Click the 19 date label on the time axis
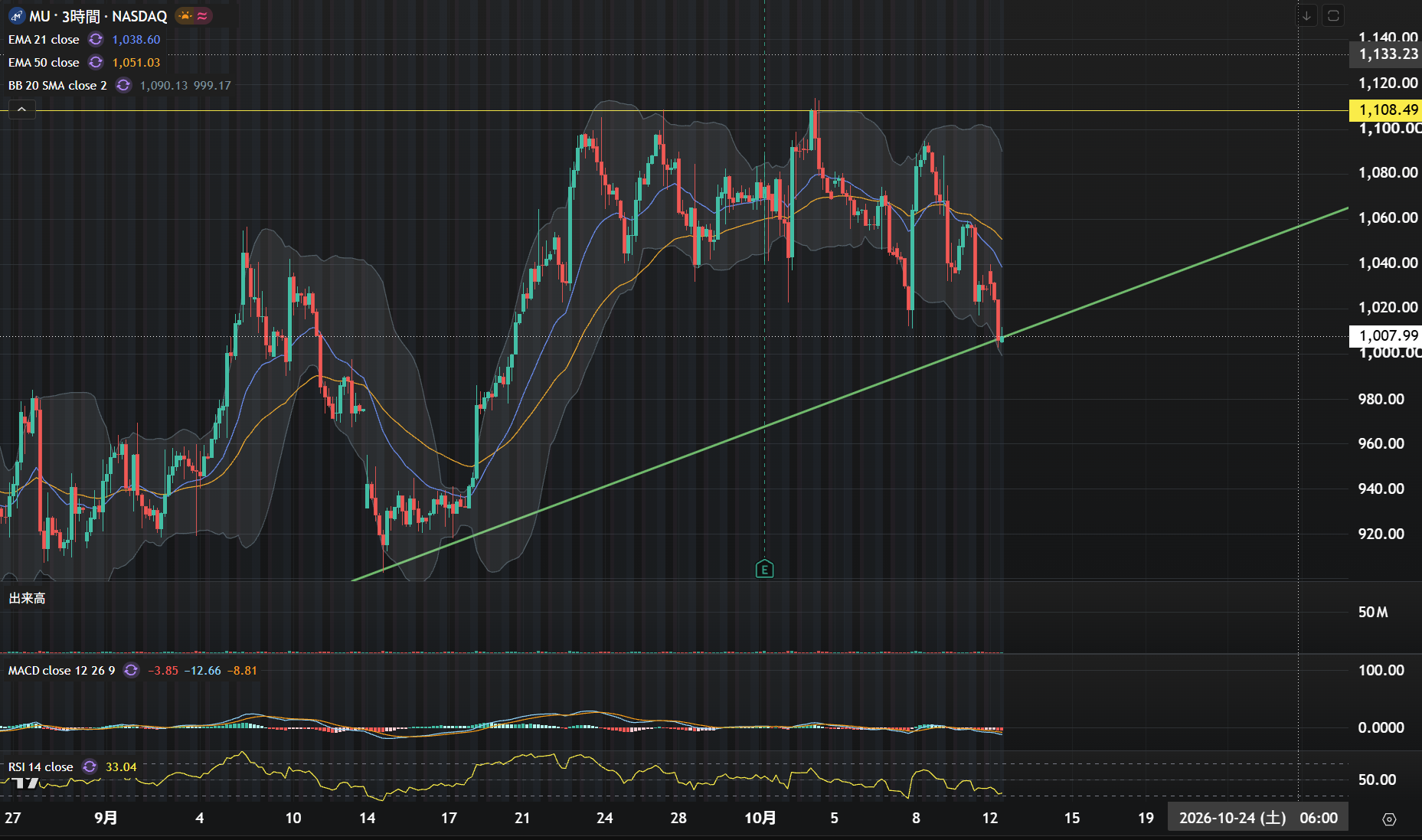This screenshot has width=1422, height=840. click(x=1146, y=818)
